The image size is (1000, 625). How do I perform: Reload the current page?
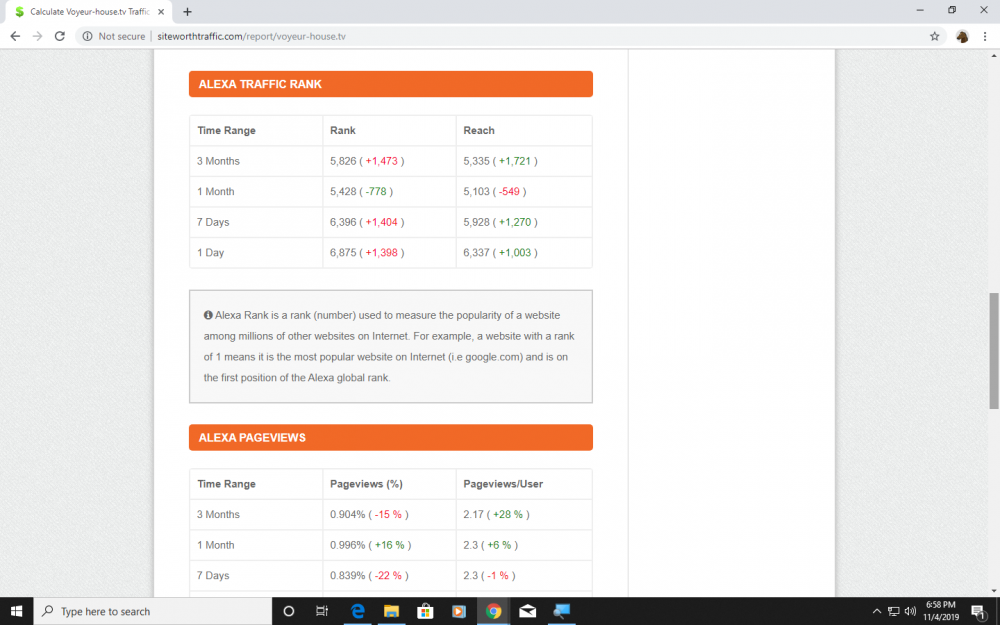[x=60, y=36]
